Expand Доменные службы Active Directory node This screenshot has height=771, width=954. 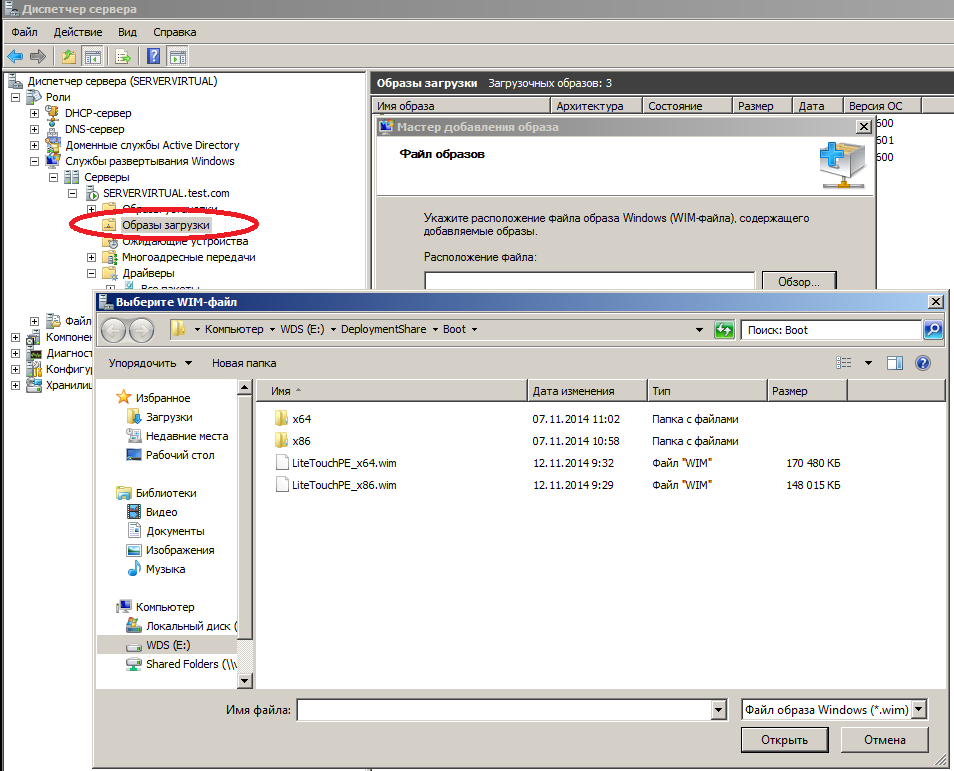[35, 145]
